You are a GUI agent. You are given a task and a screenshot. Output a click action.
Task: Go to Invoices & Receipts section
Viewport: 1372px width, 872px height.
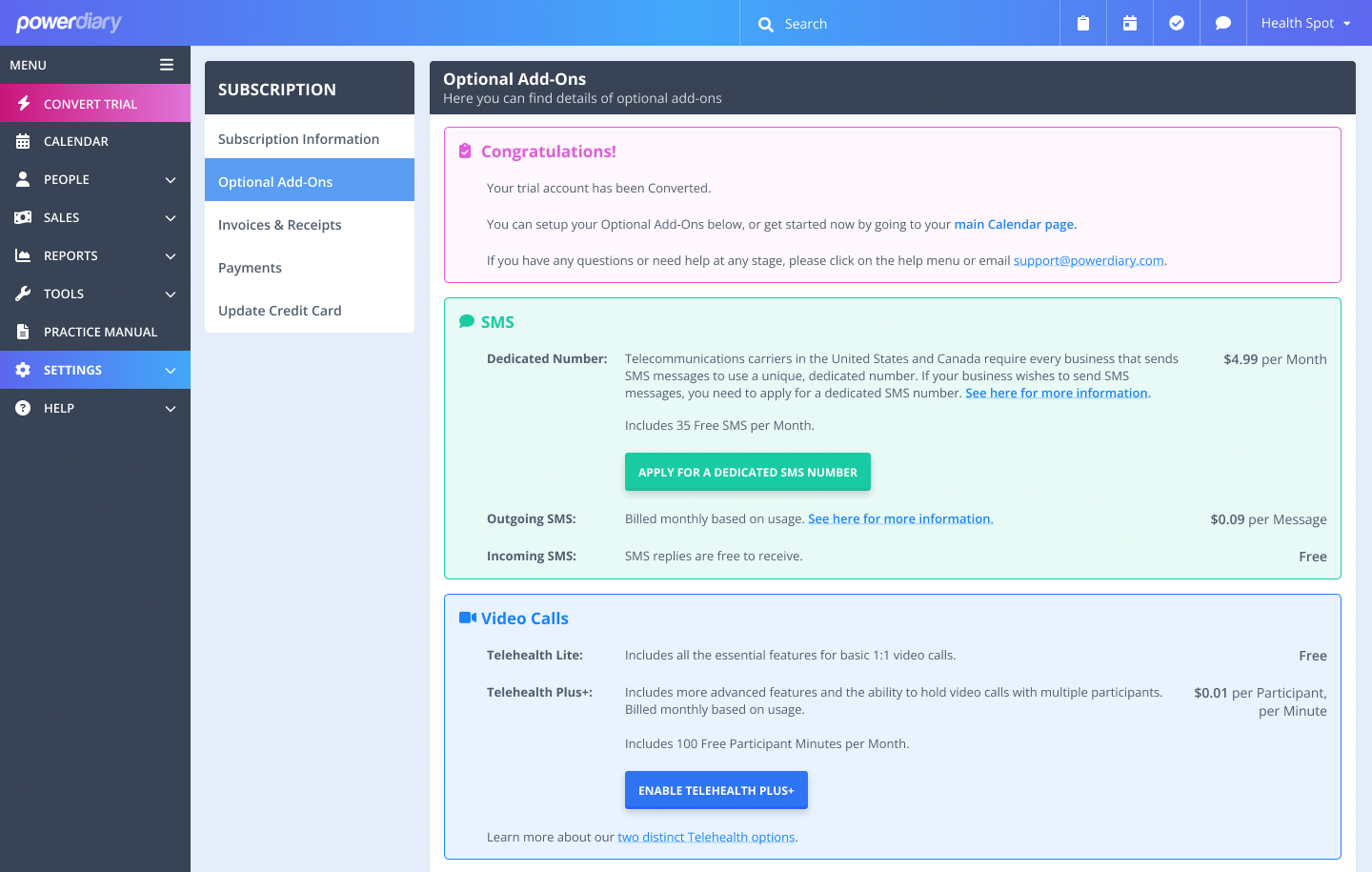click(x=279, y=225)
